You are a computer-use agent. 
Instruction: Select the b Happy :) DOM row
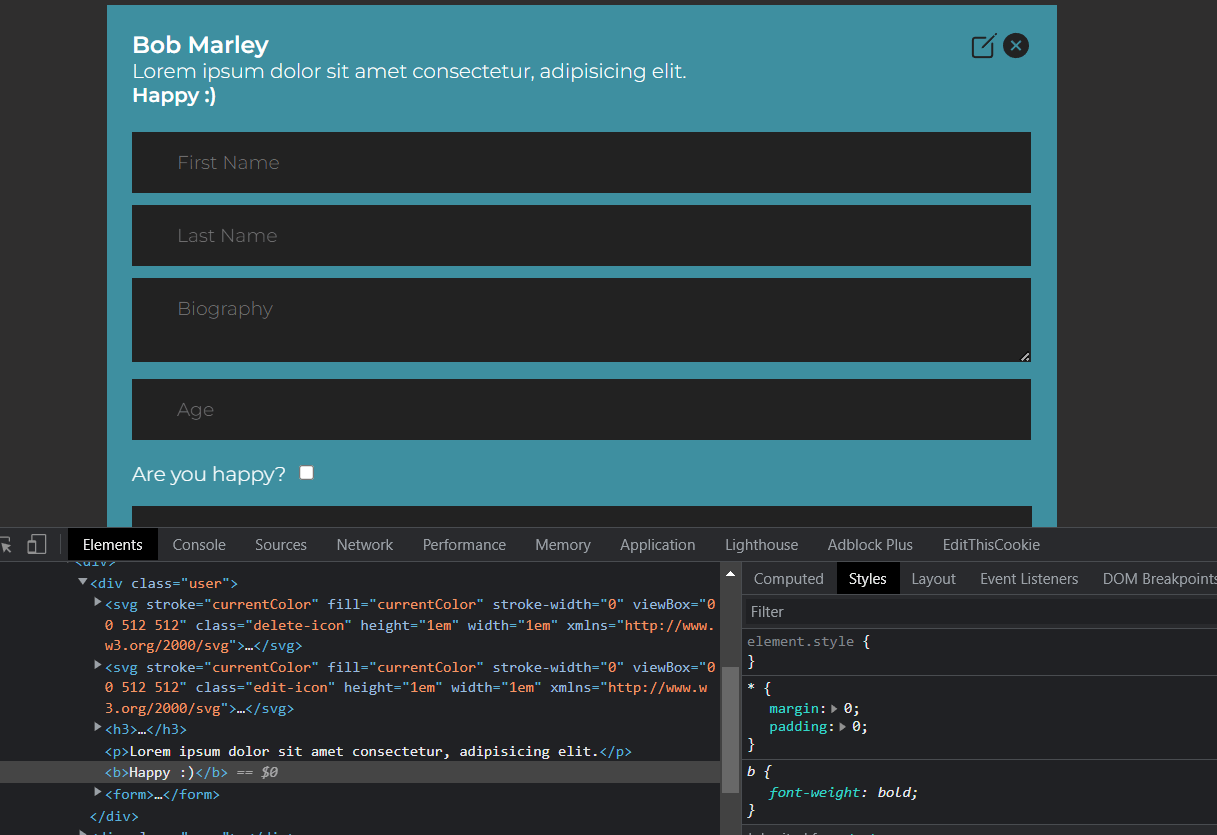click(x=360, y=772)
